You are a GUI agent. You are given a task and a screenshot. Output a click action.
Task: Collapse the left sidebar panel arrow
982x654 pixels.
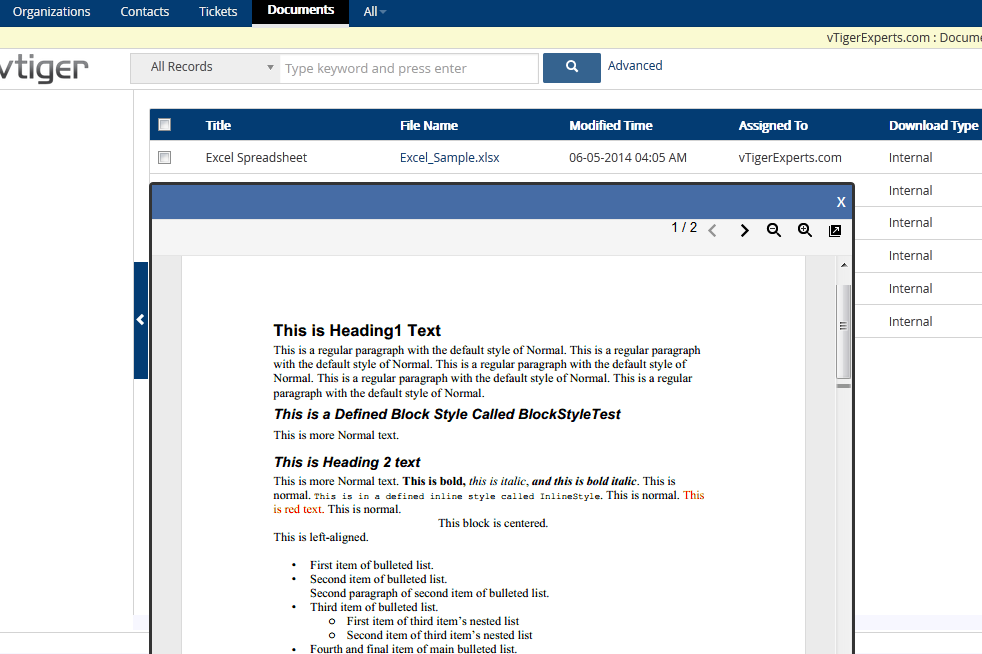(140, 319)
